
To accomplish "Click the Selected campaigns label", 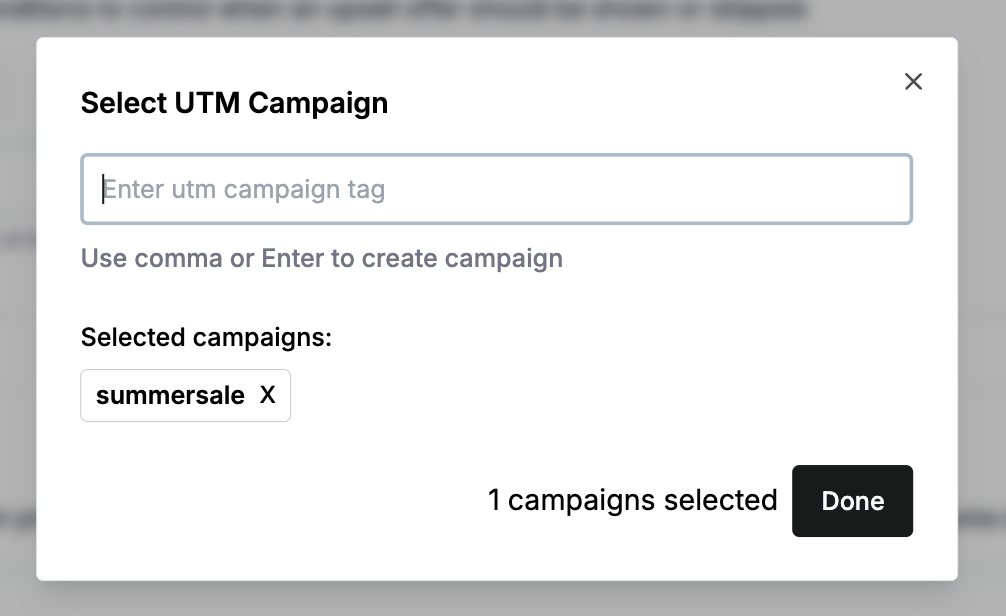I will (206, 338).
